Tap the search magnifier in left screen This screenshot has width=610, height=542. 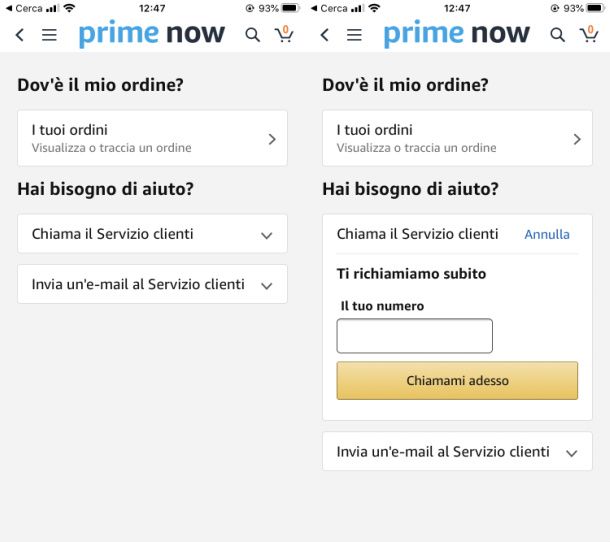coord(253,35)
